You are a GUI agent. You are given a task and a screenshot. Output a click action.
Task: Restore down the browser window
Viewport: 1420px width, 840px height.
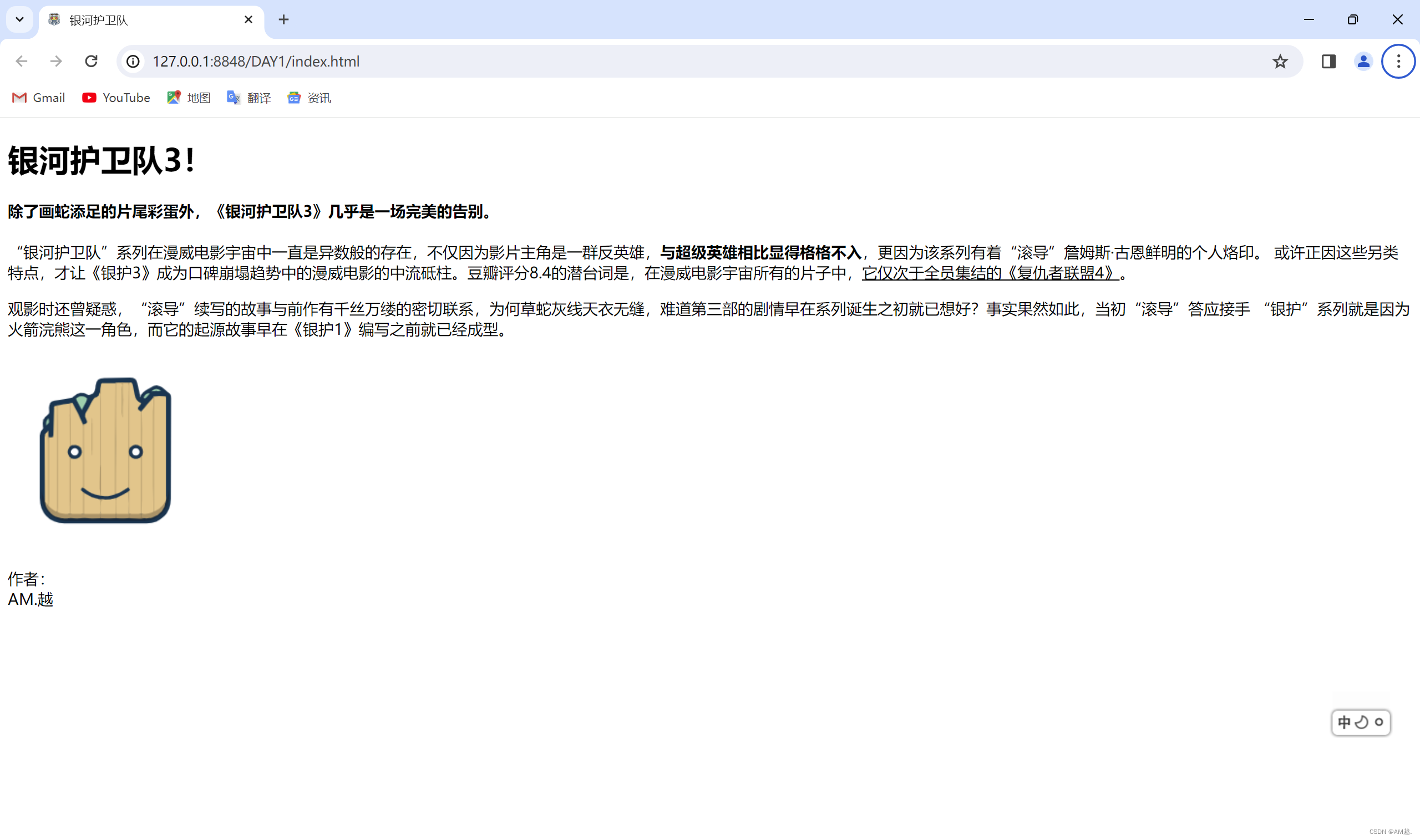tap(1353, 20)
